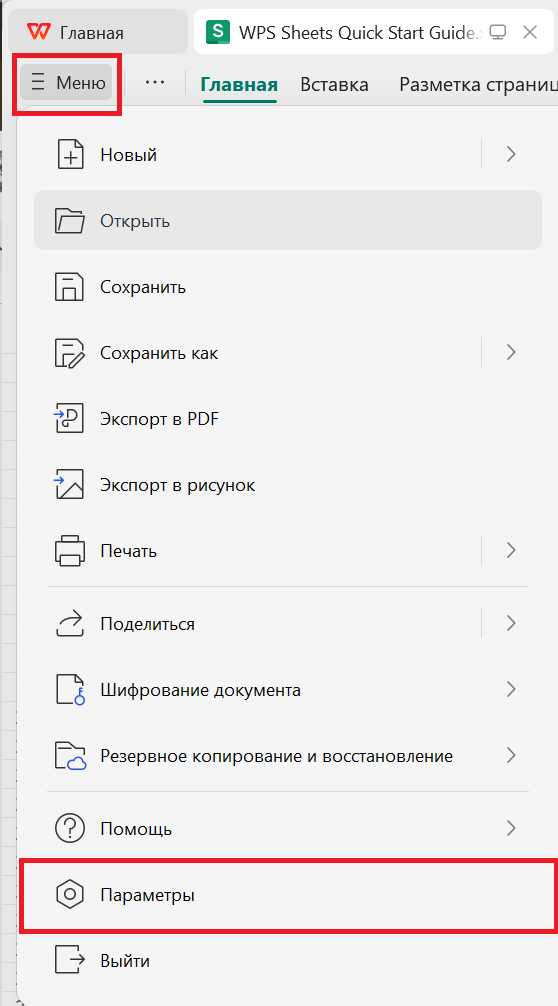Click the New document plus icon
The image size is (558, 1006).
pyautogui.click(x=70, y=154)
